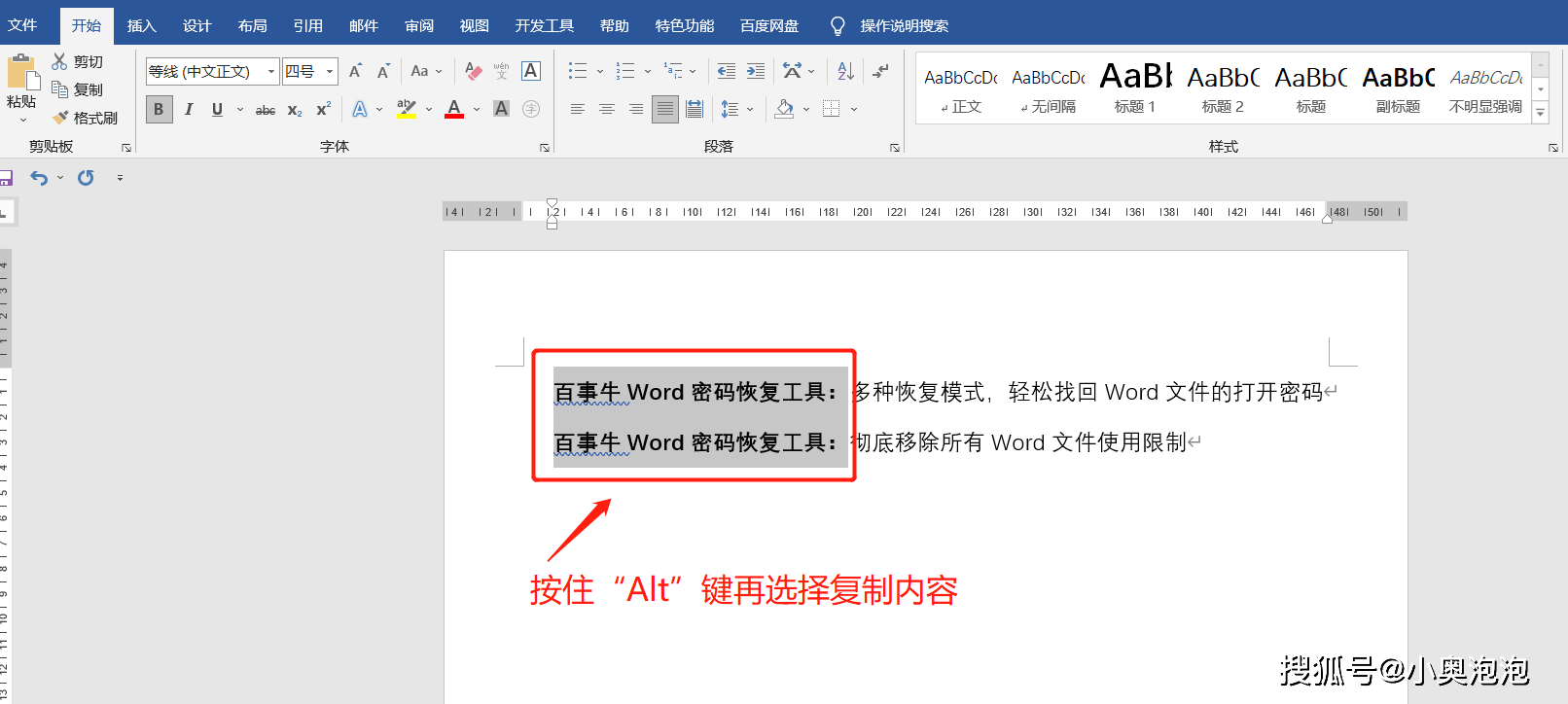Viewport: 1568px width, 704px height.
Task: Clear all formatting eraser icon
Action: tap(474, 71)
